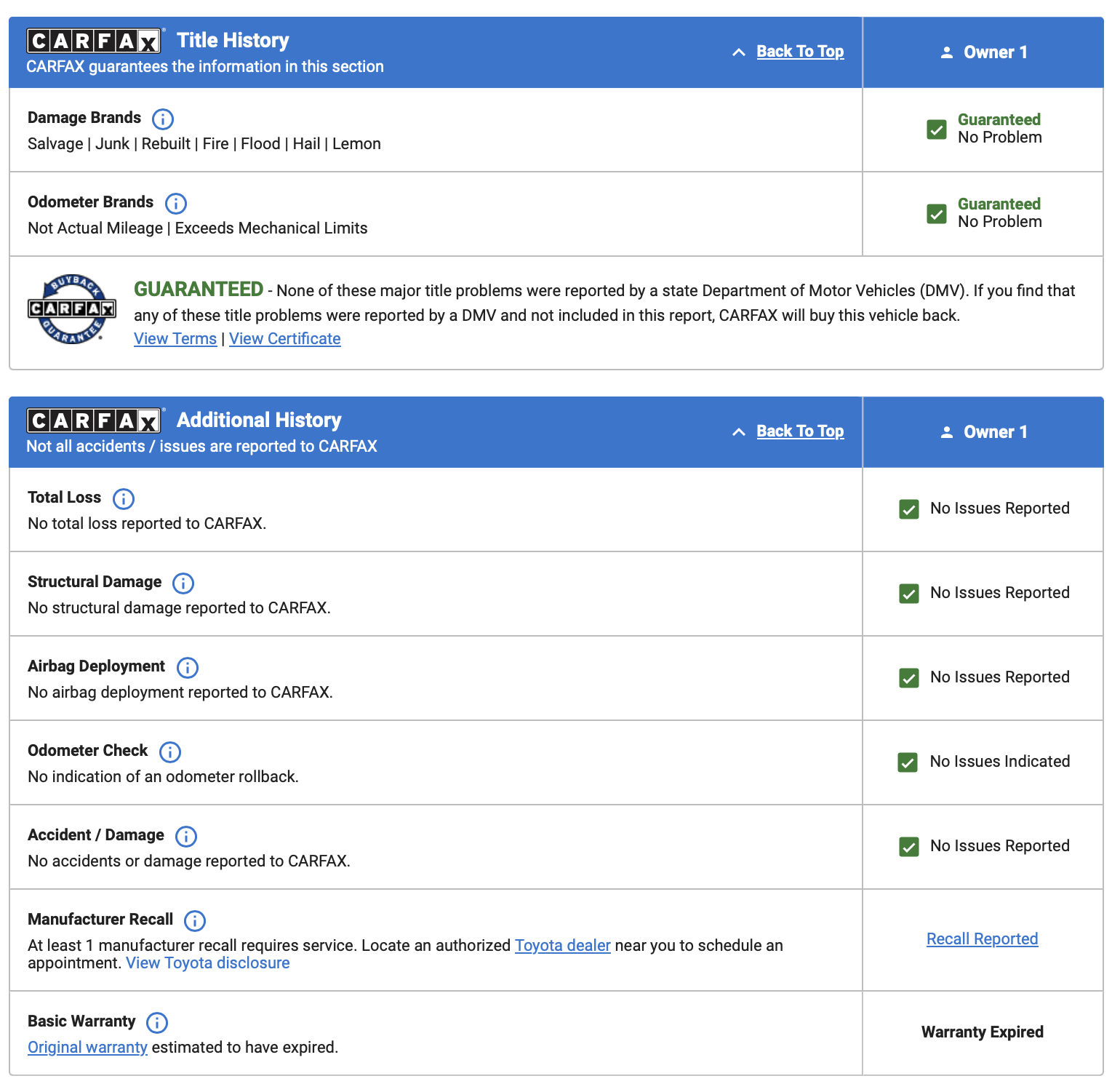Show info for Structural Damage
Screen dimensions: 1120x1084
pos(183,583)
